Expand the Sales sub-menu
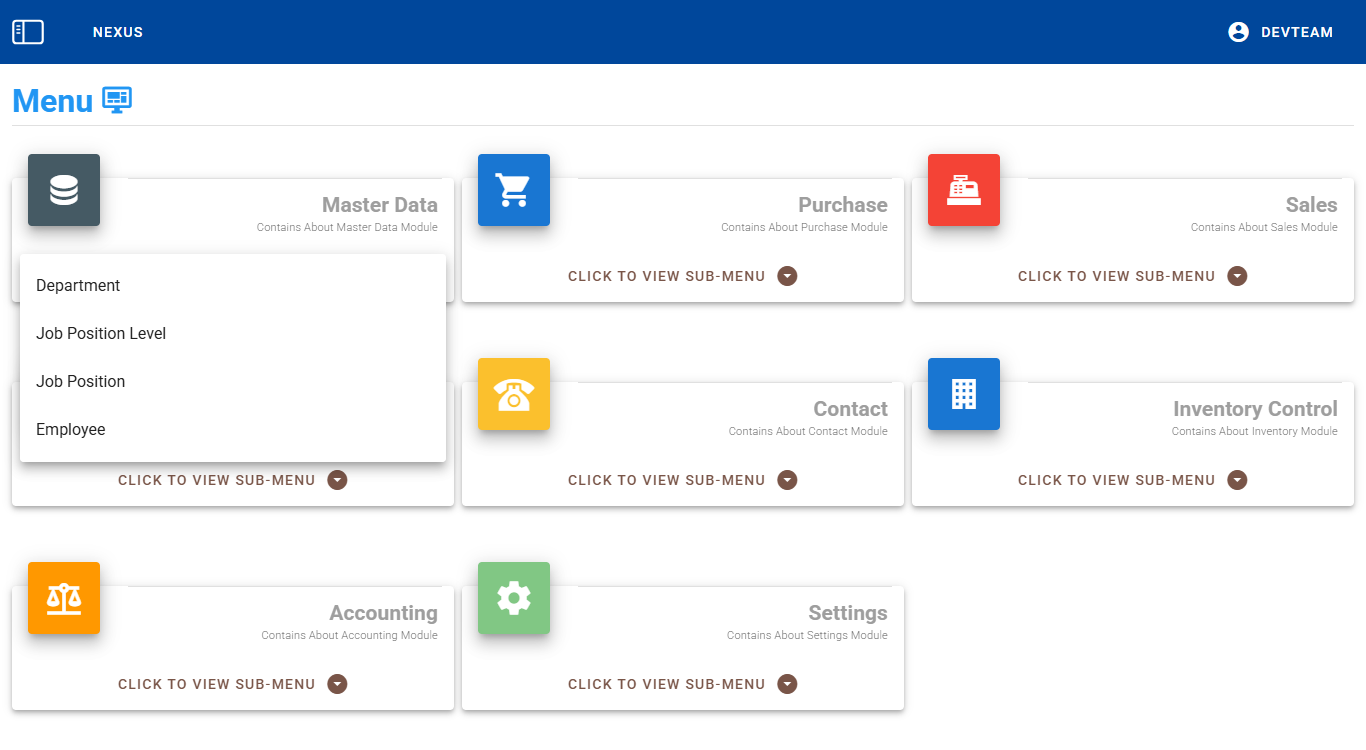1366x750 pixels. pos(1132,276)
